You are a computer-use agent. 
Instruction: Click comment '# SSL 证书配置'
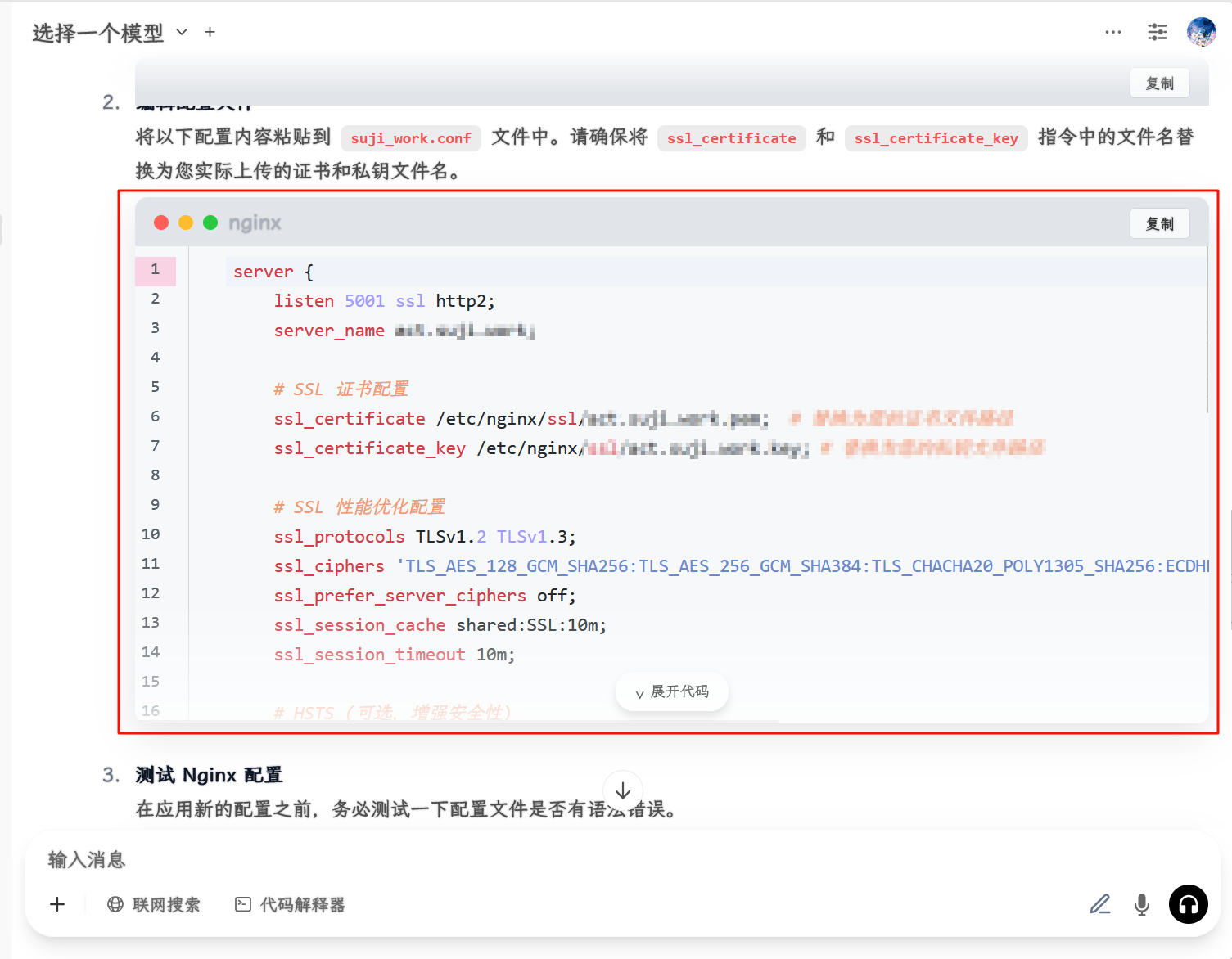tap(341, 389)
